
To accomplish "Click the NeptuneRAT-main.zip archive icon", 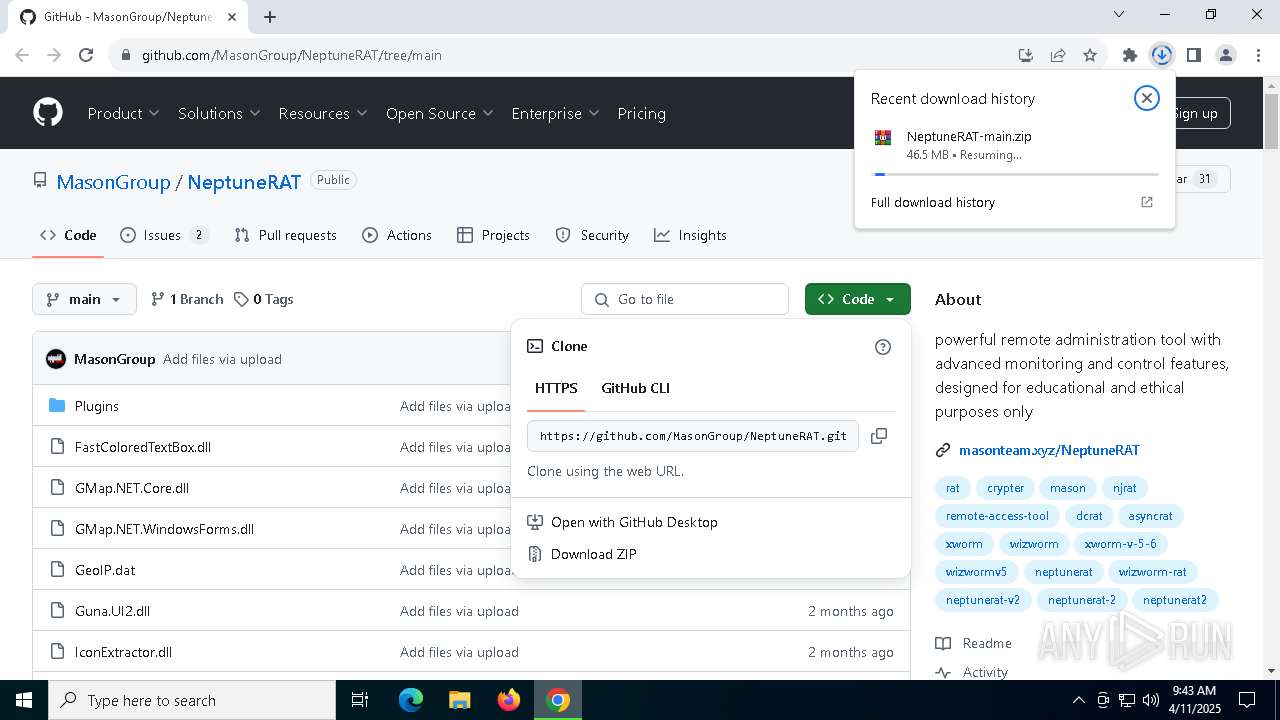I will (x=883, y=138).
